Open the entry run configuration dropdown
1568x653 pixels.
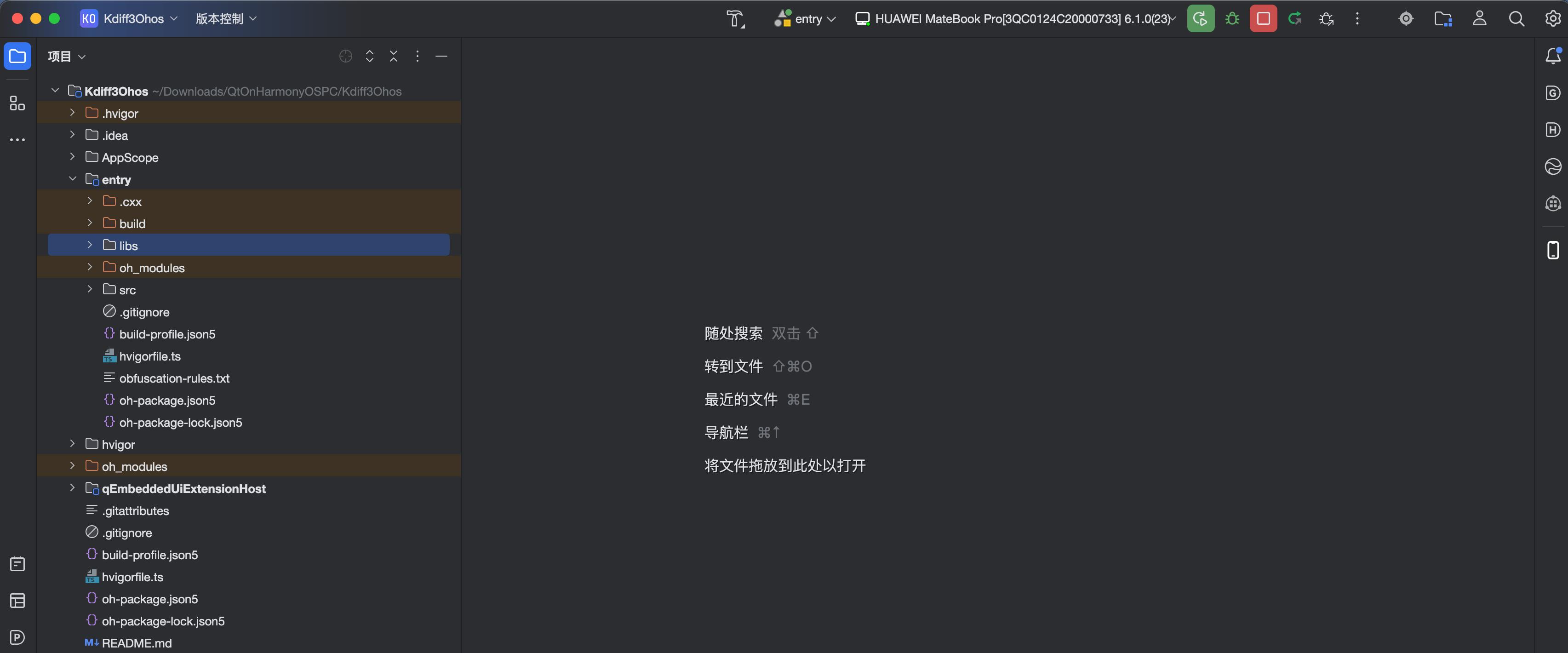[x=805, y=19]
